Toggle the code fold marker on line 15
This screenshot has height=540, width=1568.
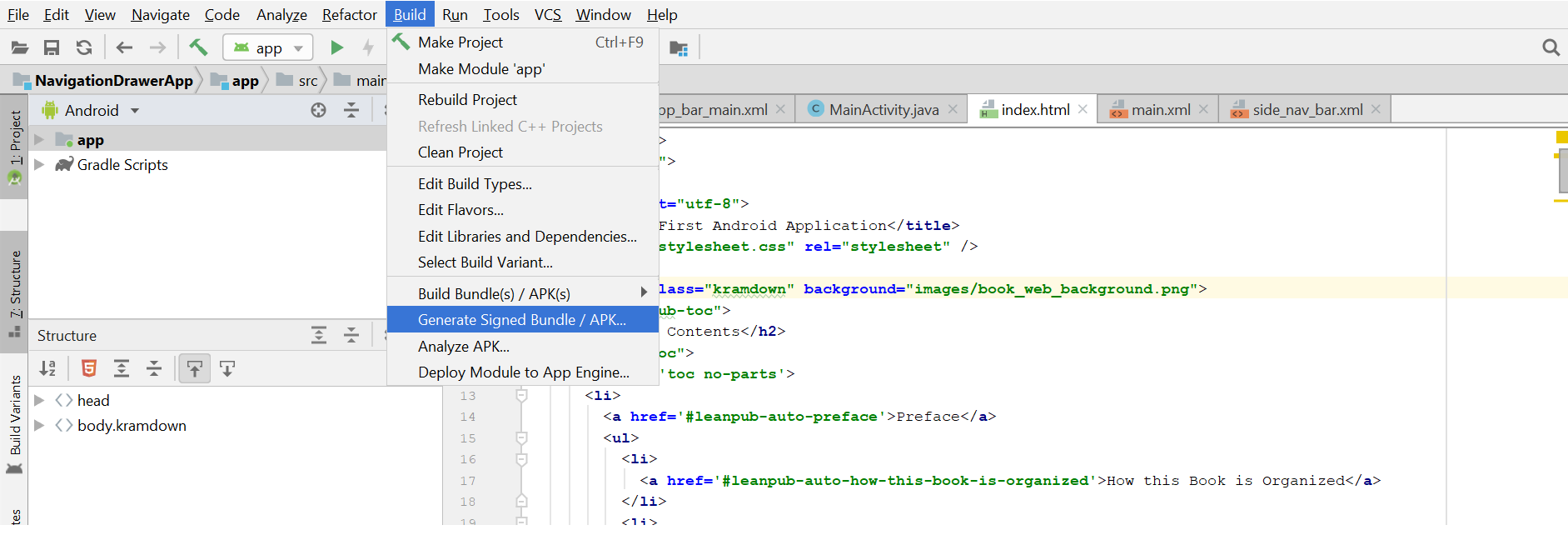pyautogui.click(x=521, y=438)
